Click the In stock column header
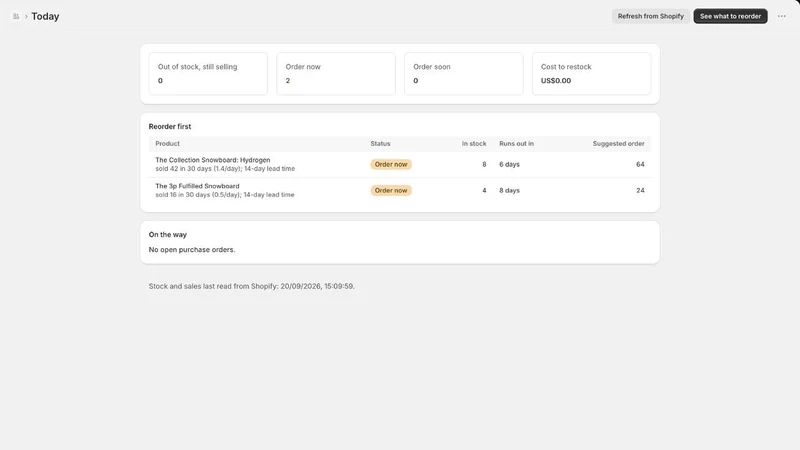Viewport: 800px width, 450px height. click(x=474, y=144)
